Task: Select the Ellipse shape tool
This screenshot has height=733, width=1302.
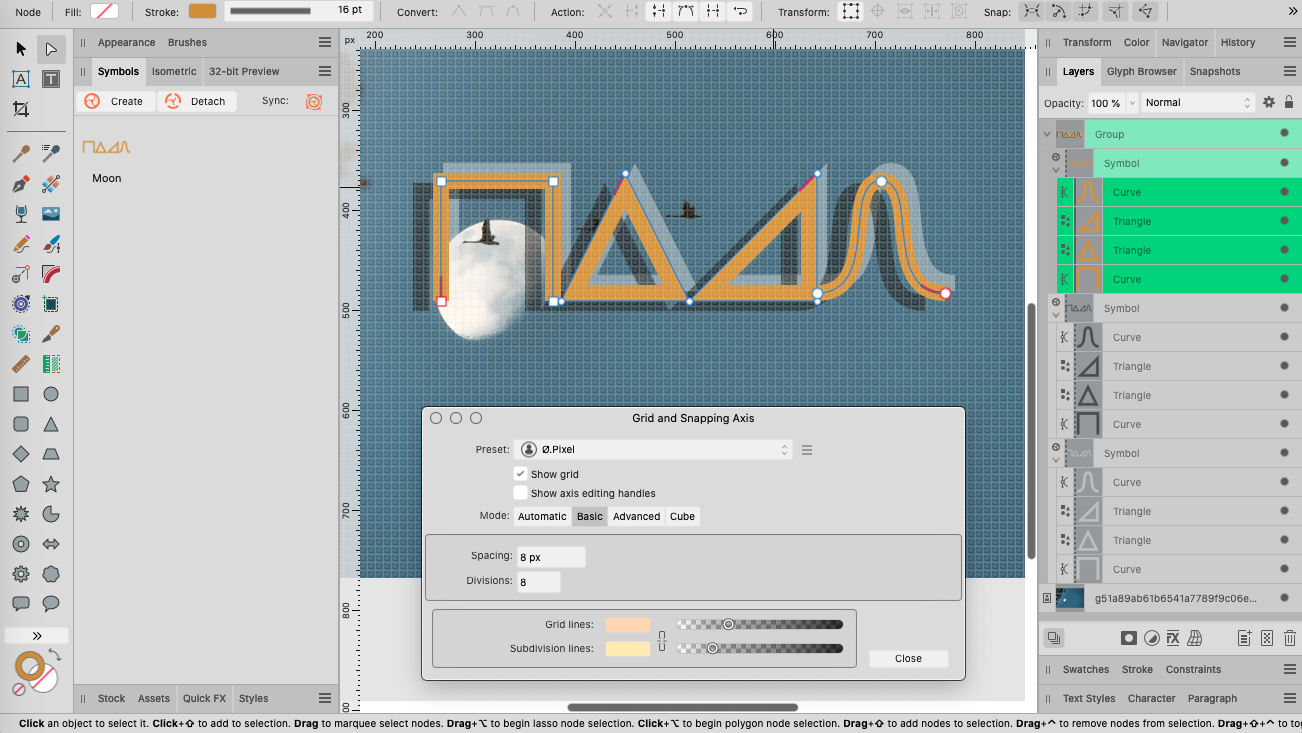Action: coord(51,394)
